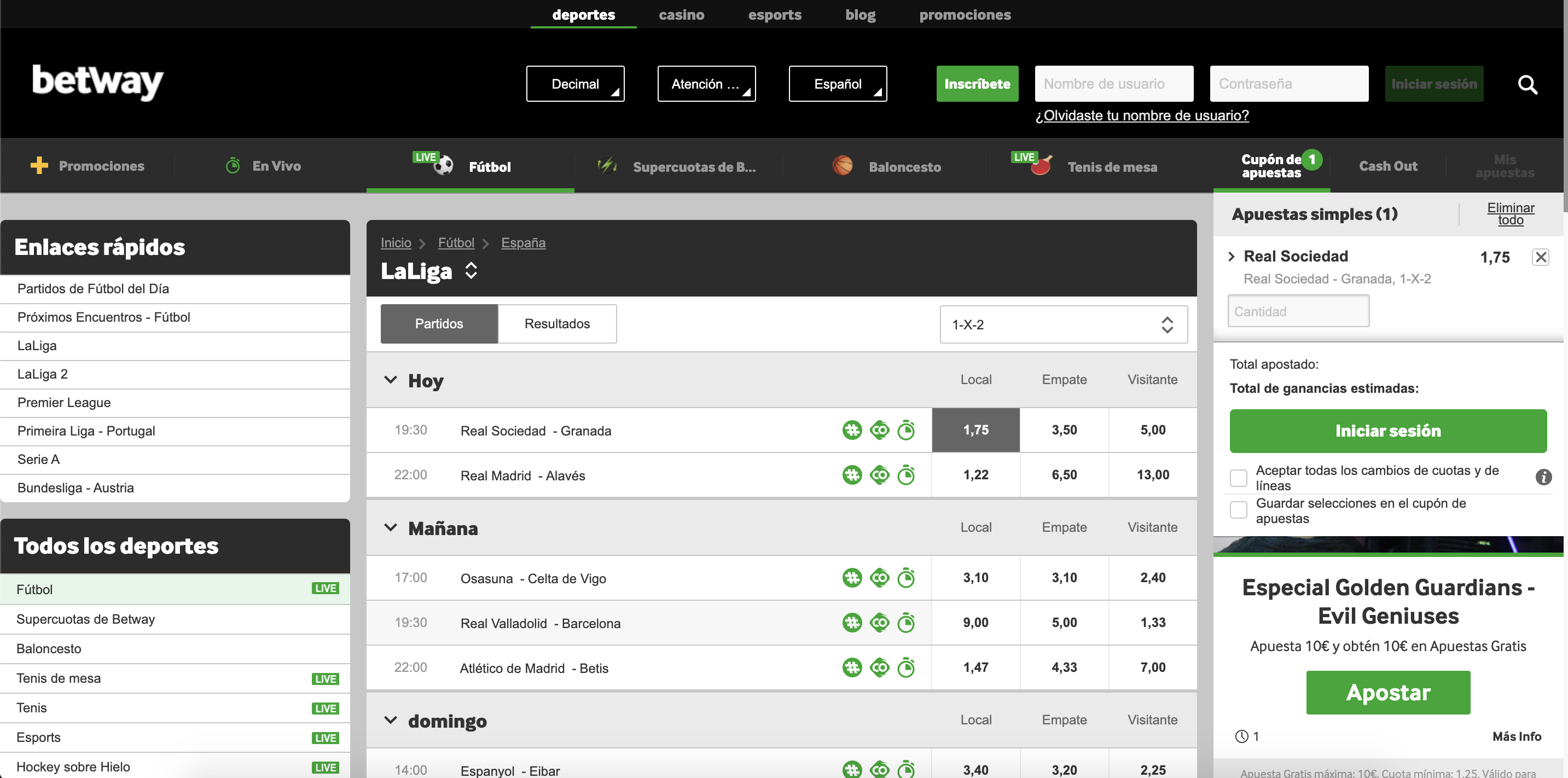Click ¿Olvidaste tu nombre de usuario? link
The image size is (1568, 778).
[x=1142, y=115]
